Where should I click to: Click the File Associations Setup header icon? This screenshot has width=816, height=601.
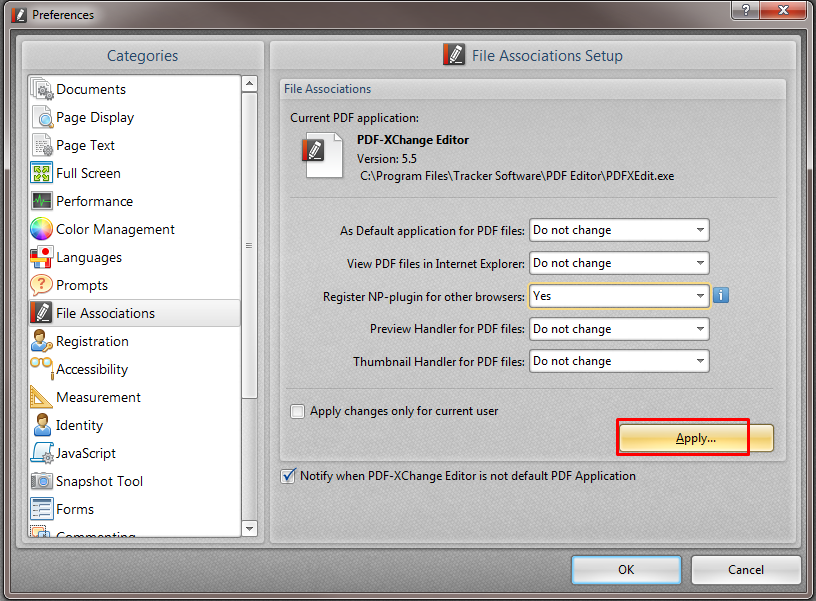point(454,55)
